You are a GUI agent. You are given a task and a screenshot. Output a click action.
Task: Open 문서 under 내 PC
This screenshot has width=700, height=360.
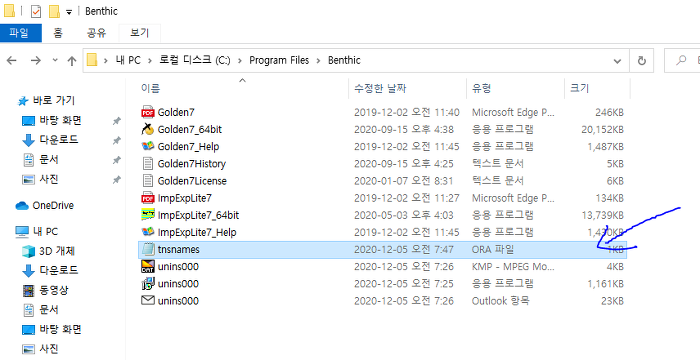tap(49, 310)
